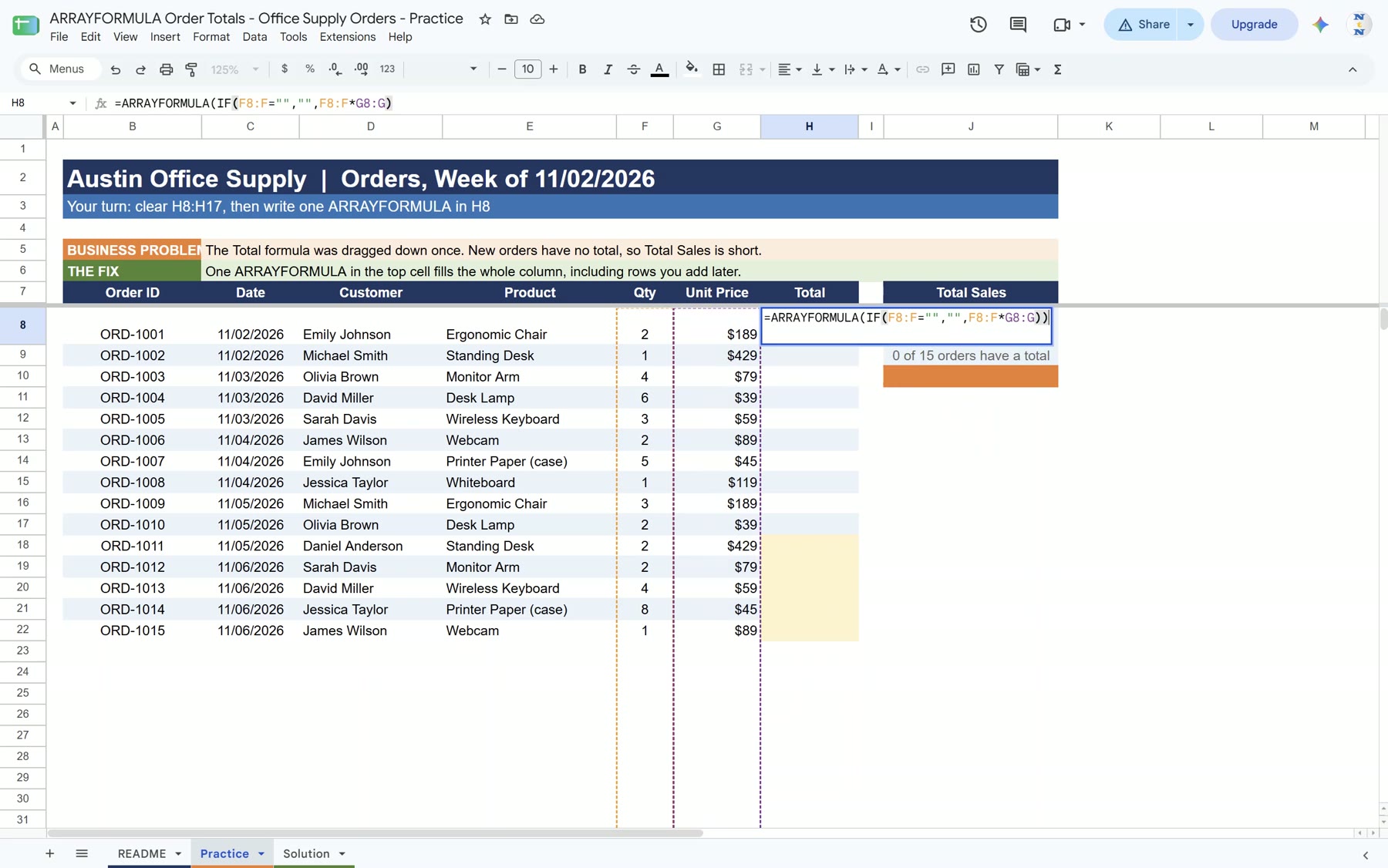Check cloud save status icon

pyautogui.click(x=537, y=19)
